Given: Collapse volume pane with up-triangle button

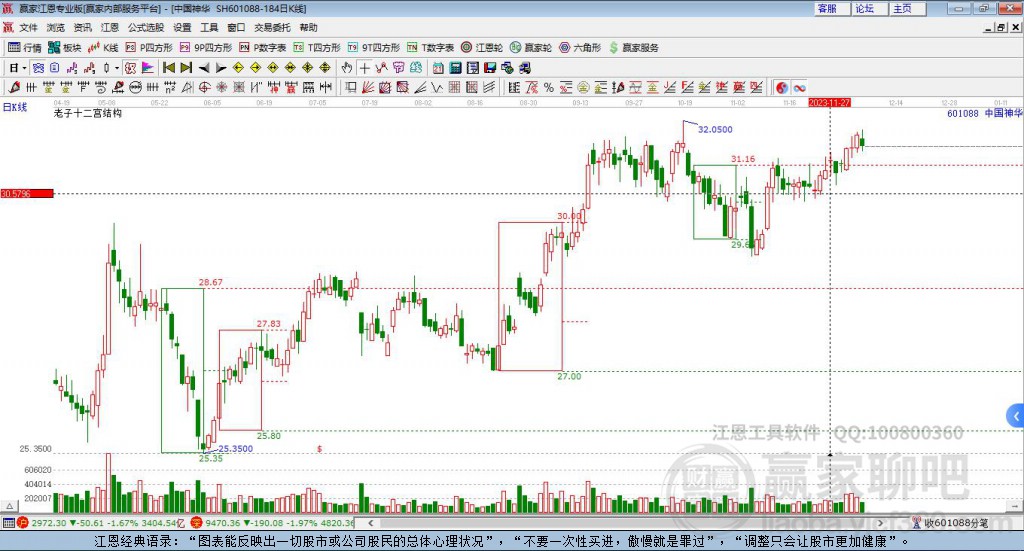Looking at the screenshot, I should point(9,506).
